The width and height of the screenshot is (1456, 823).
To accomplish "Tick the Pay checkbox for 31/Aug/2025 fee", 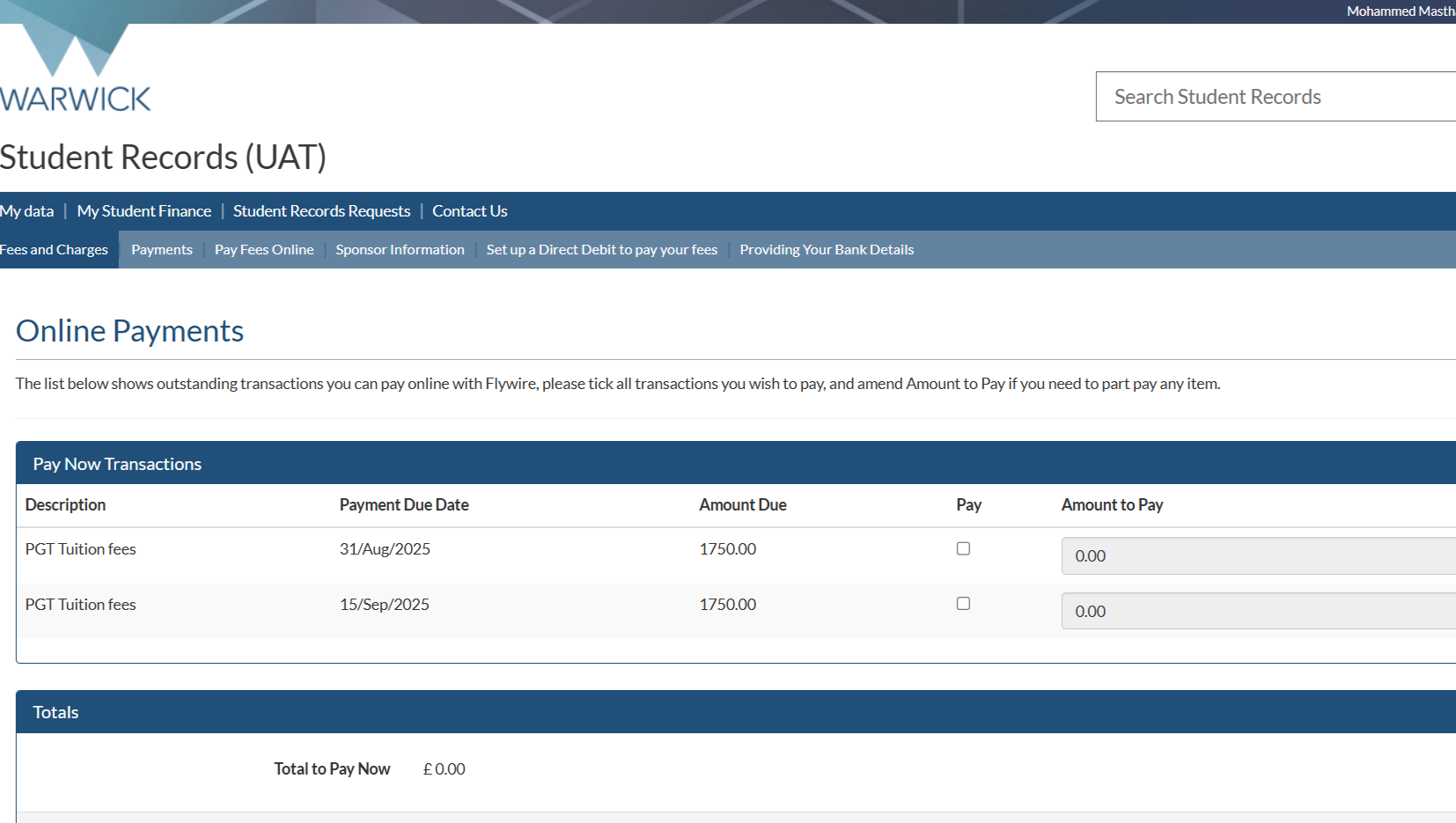I will coord(963,548).
